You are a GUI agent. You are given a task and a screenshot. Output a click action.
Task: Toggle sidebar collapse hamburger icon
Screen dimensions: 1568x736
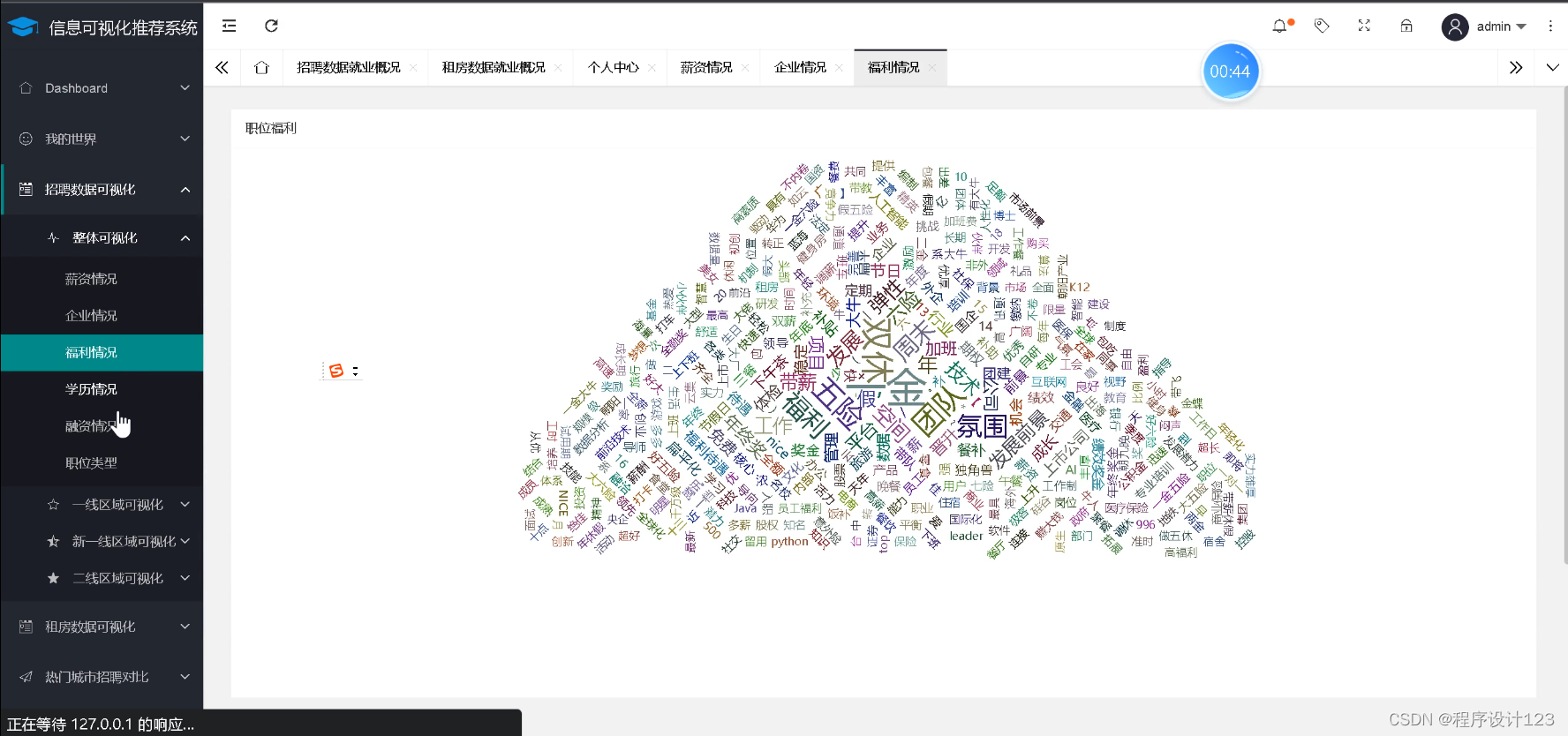[230, 26]
